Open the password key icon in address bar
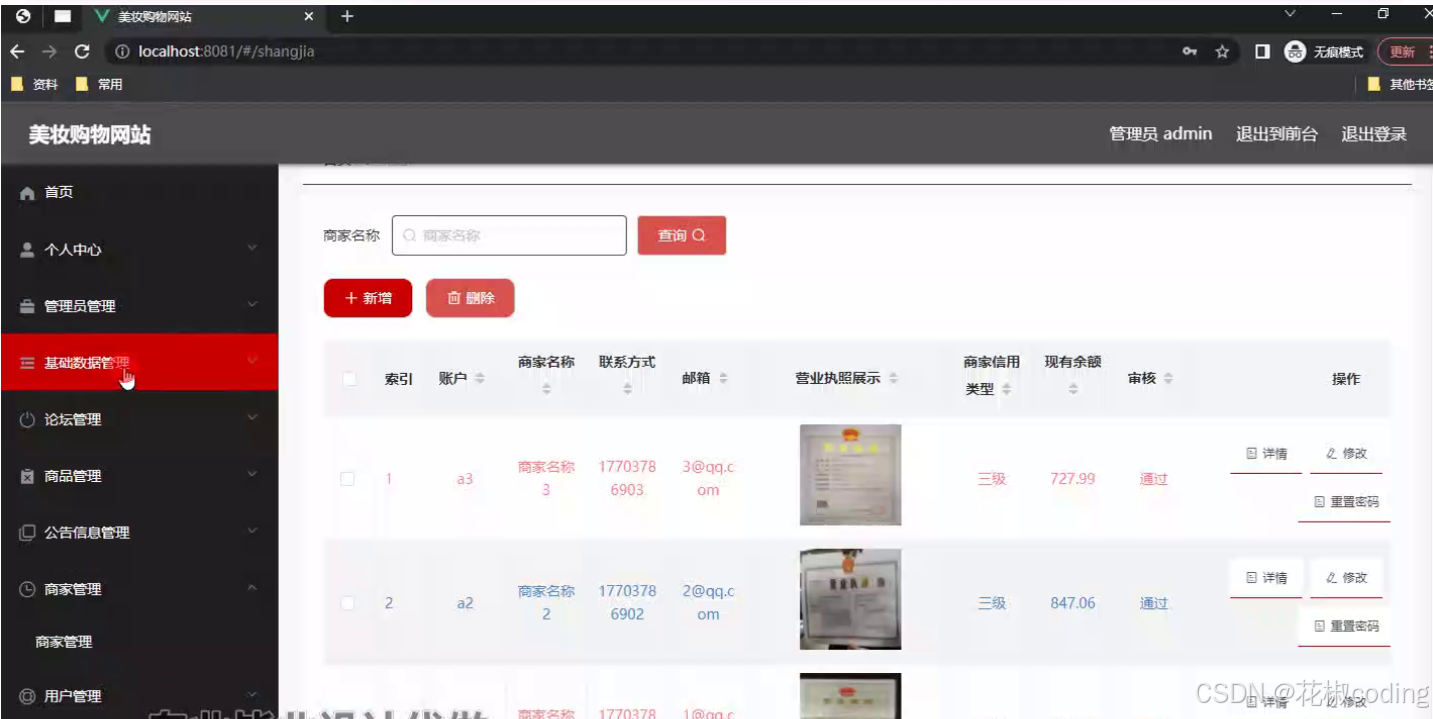The image size is (1433, 719). tap(1190, 52)
